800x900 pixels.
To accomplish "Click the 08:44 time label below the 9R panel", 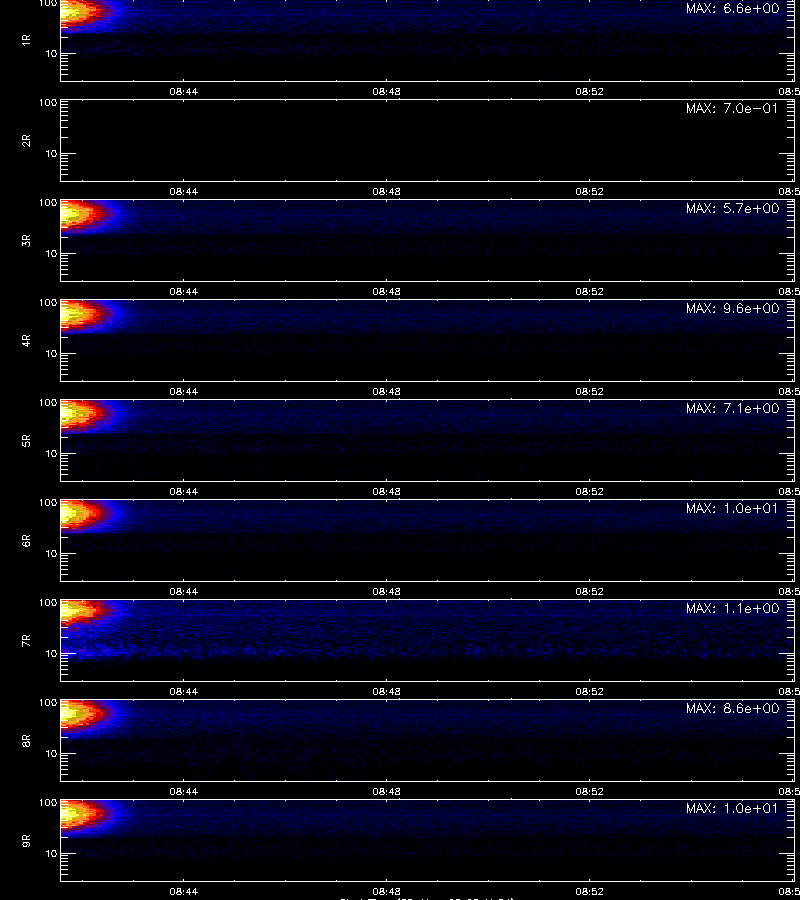I will (184, 891).
